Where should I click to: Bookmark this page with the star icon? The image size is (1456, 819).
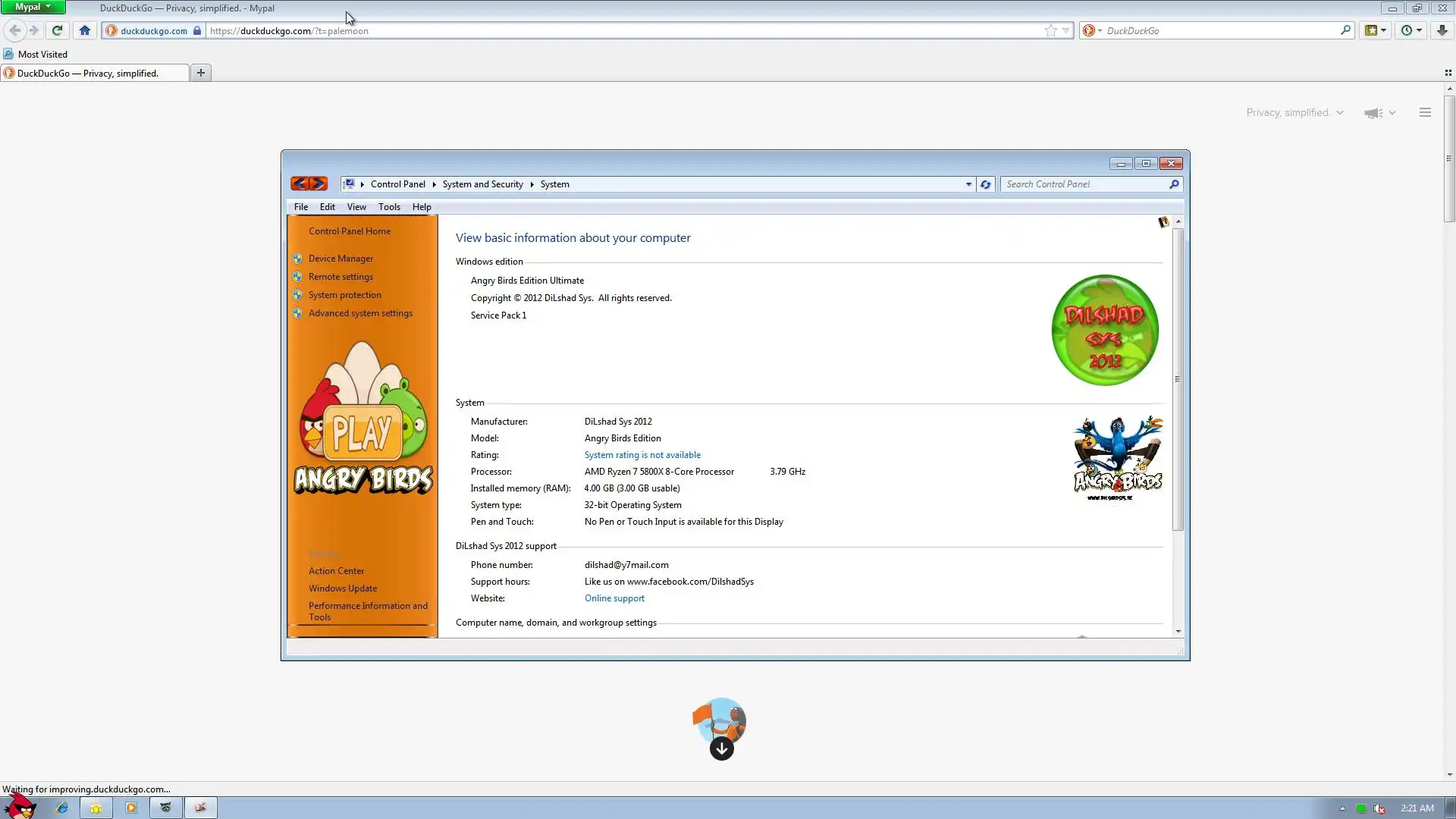pyautogui.click(x=1050, y=30)
